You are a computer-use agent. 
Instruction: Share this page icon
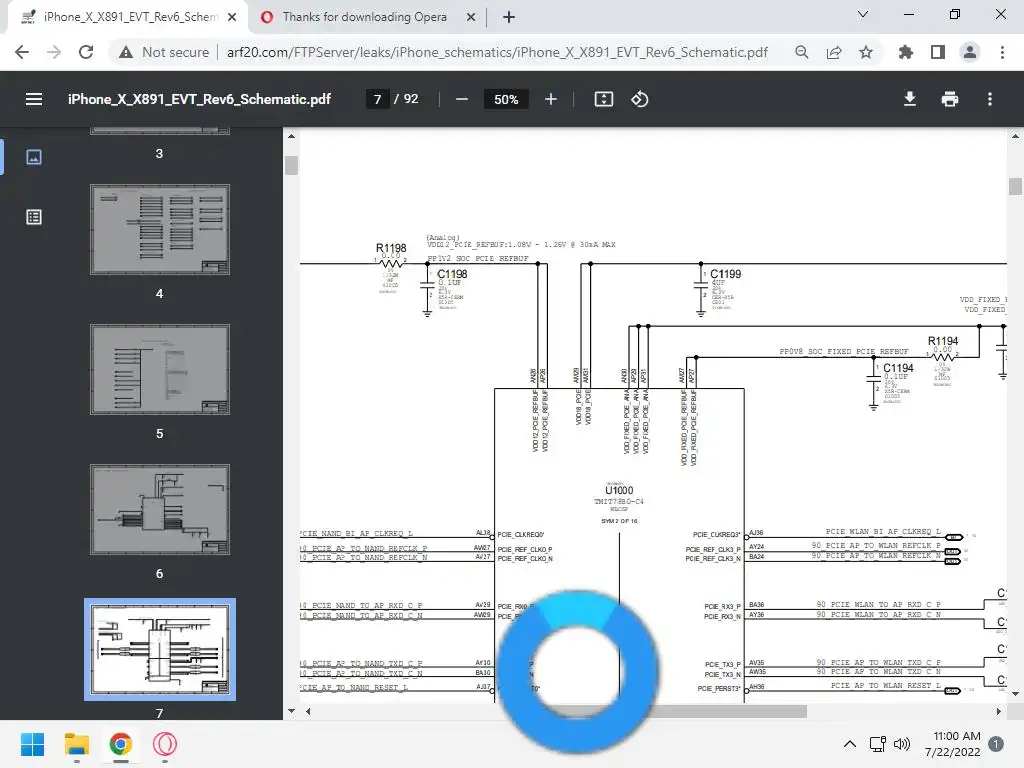[834, 52]
